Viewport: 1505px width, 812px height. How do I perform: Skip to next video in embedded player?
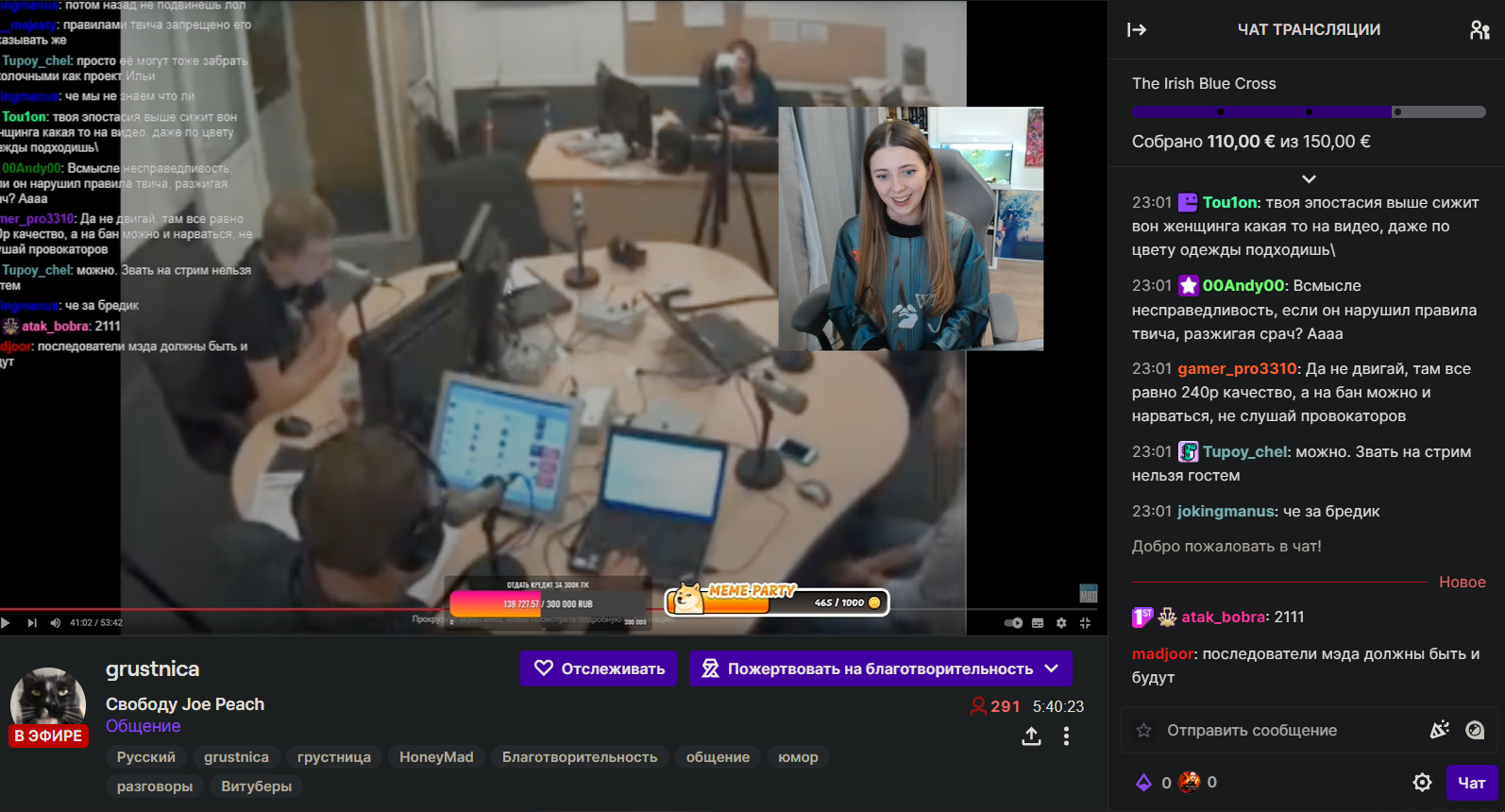coord(32,623)
